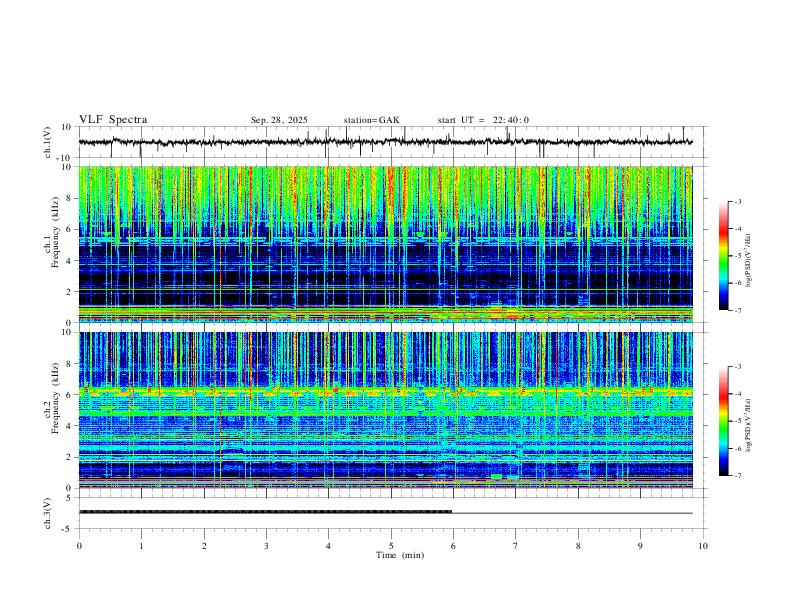This screenshot has height=612, width=792.
Task: Click the time axis tick label '5'
Action: (391, 546)
